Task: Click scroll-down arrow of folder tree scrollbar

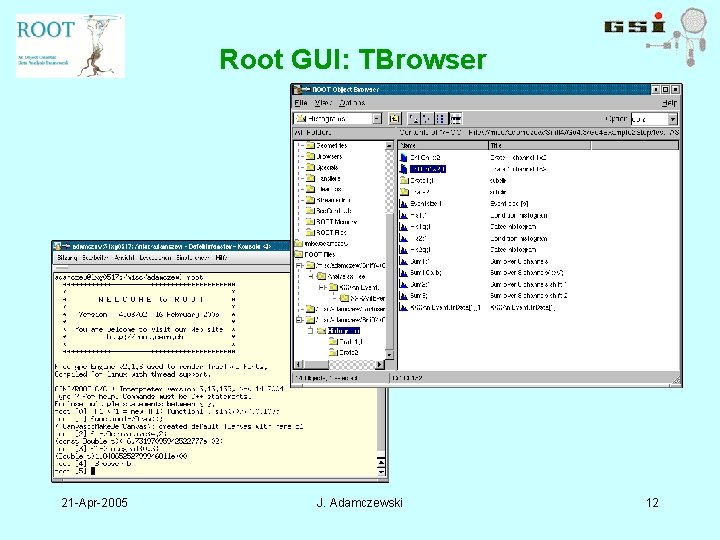Action: pos(389,355)
